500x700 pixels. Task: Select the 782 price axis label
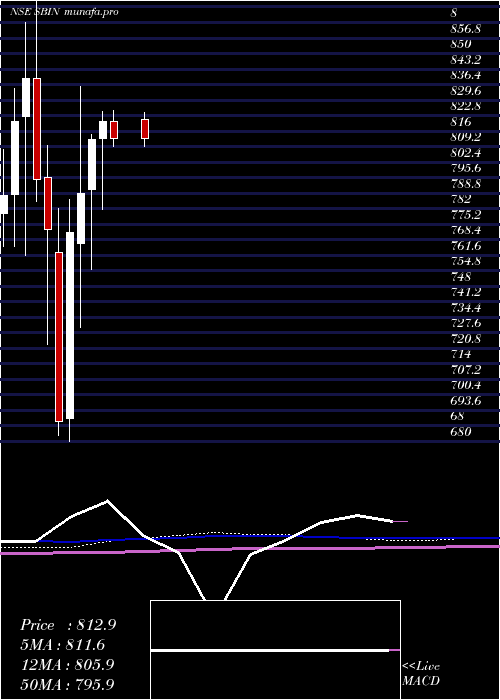coord(461,199)
